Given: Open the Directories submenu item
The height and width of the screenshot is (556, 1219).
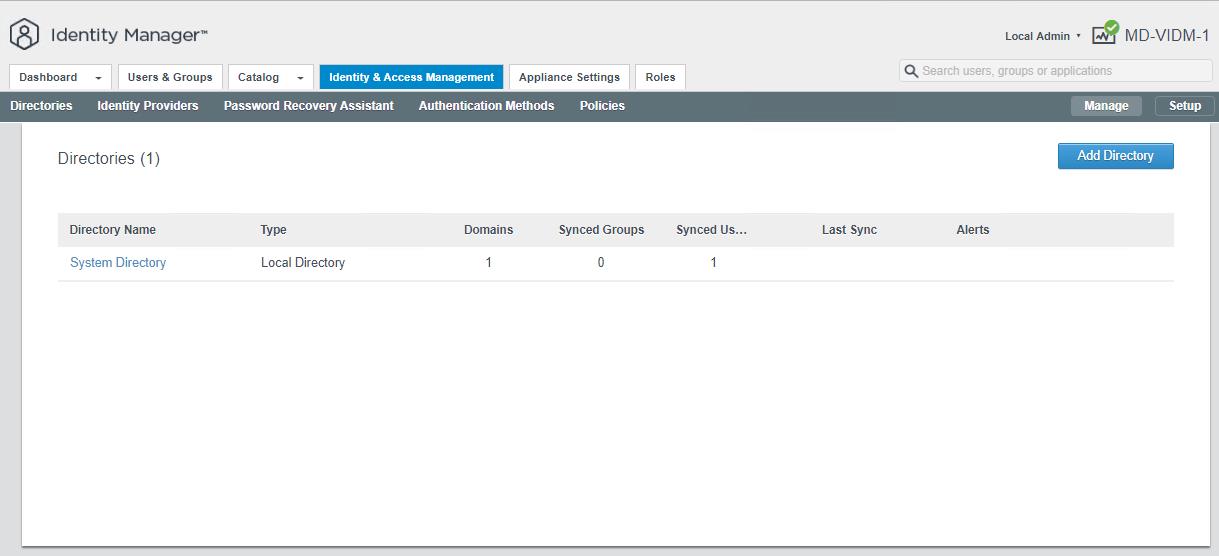Looking at the screenshot, I should [x=41, y=106].
